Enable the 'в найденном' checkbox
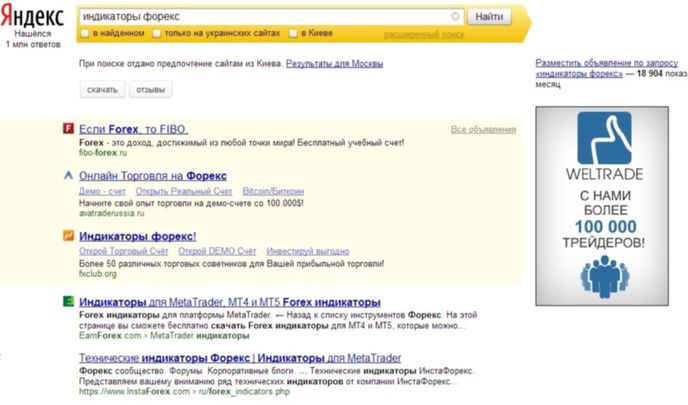The image size is (688, 405). pyautogui.click(x=85, y=33)
